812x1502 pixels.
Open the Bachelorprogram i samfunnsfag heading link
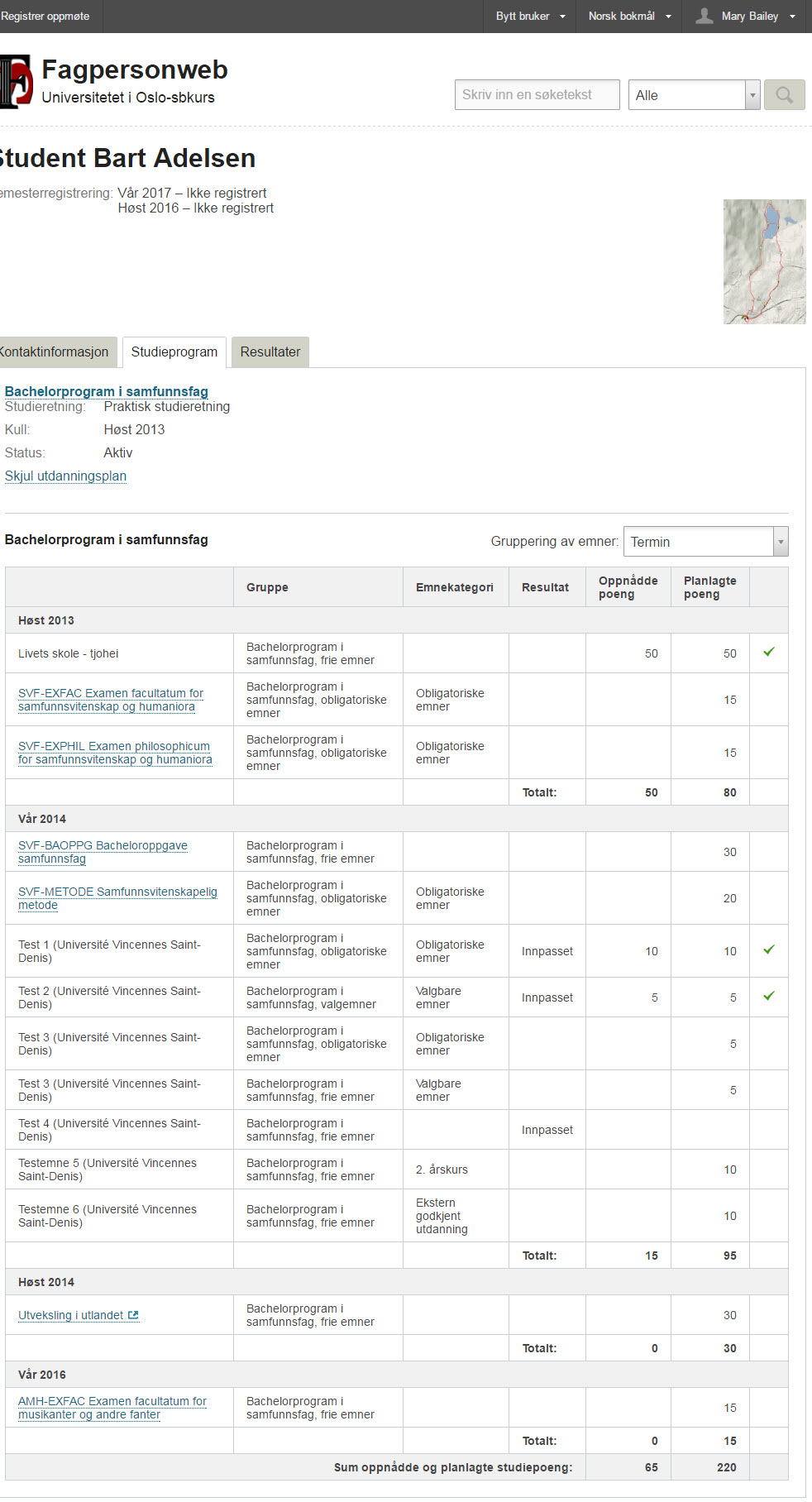pos(107,391)
